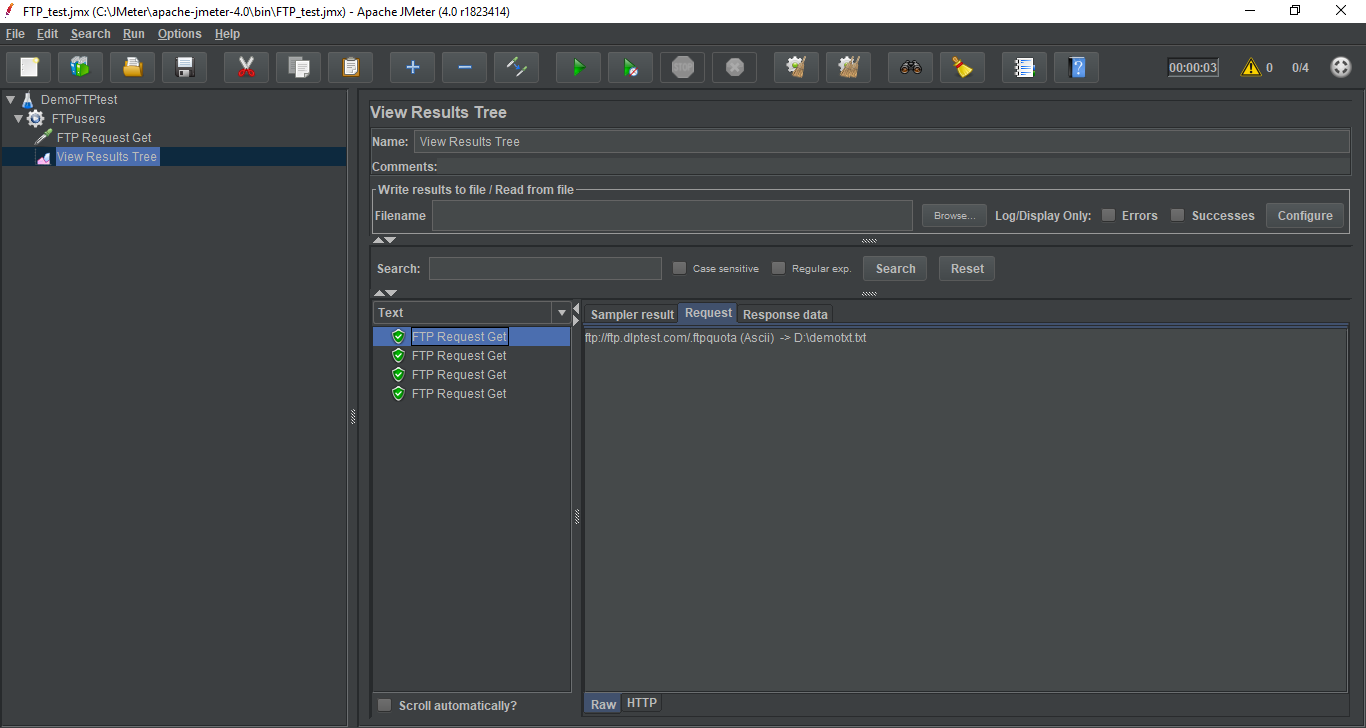Click the Stop test toolbar icon
The image size is (1366, 728).
682,68
